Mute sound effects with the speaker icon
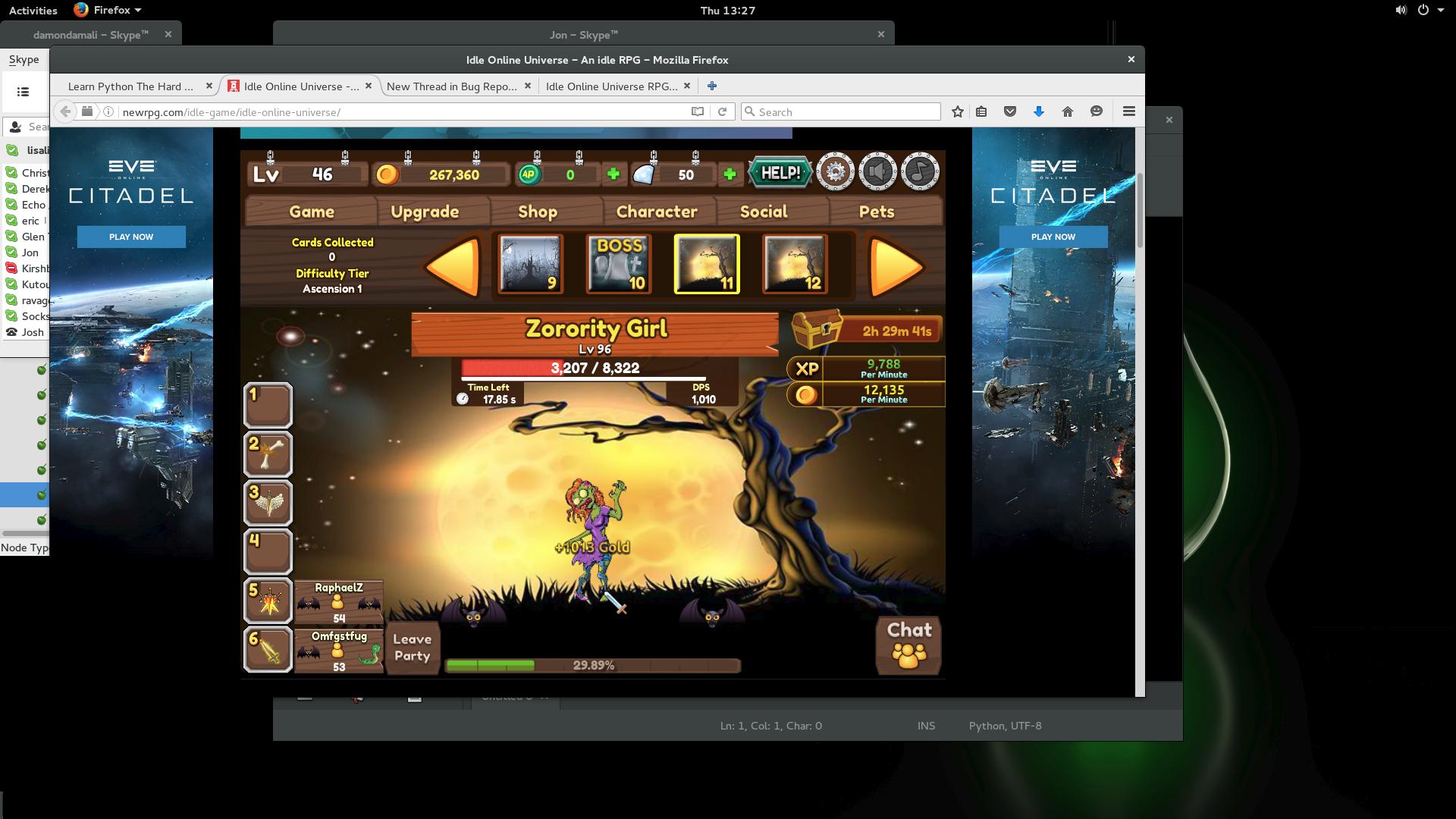This screenshot has height=819, width=1456. 877,172
